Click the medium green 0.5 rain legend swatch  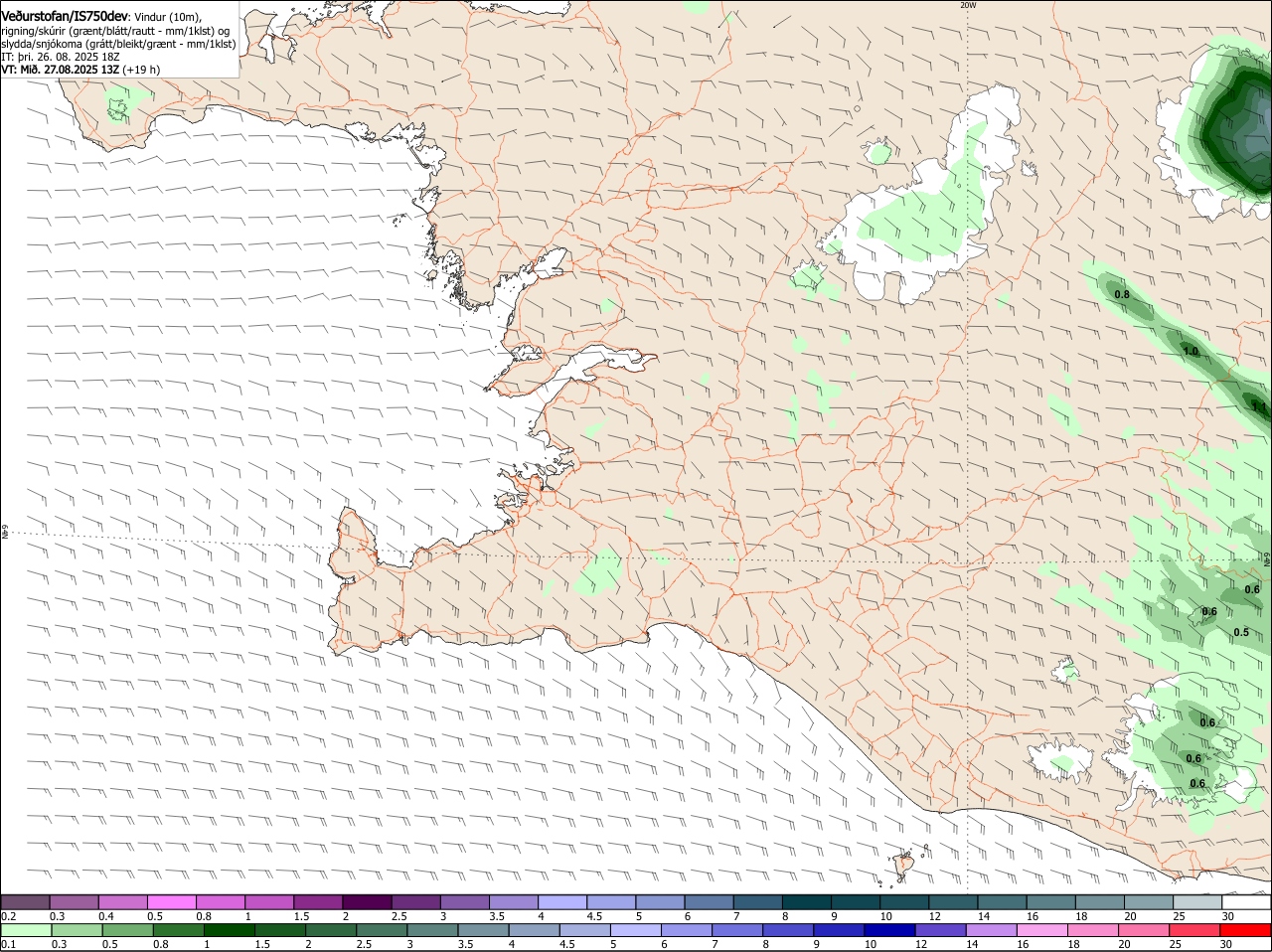click(x=127, y=930)
